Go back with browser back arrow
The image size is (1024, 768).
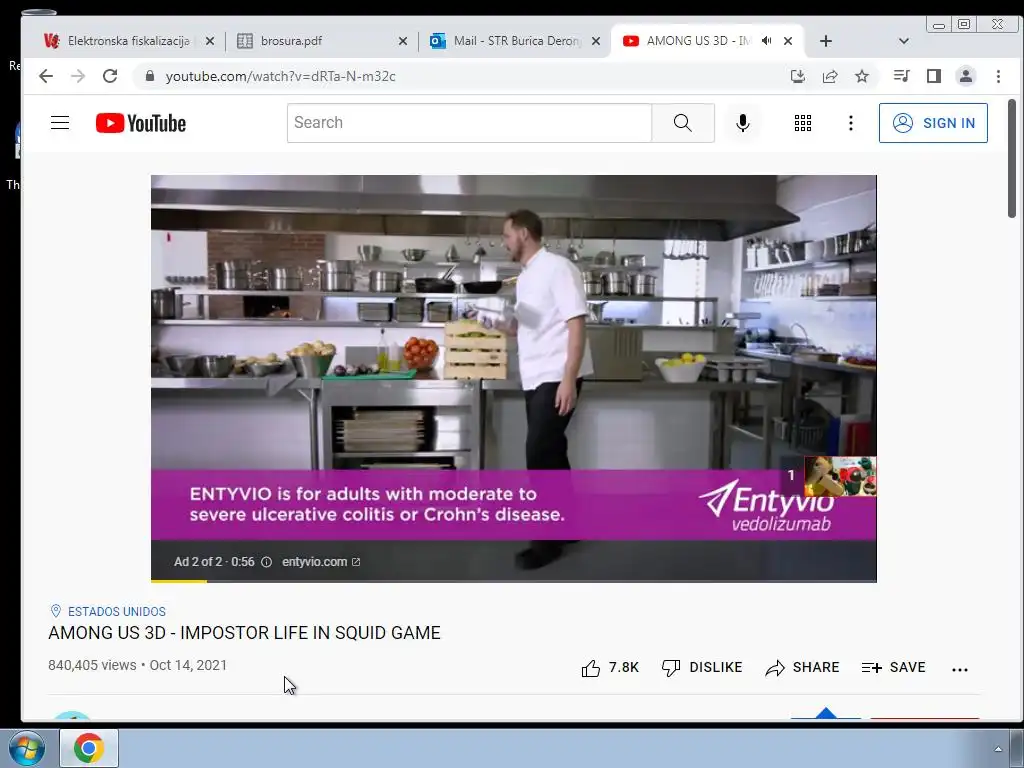46,76
